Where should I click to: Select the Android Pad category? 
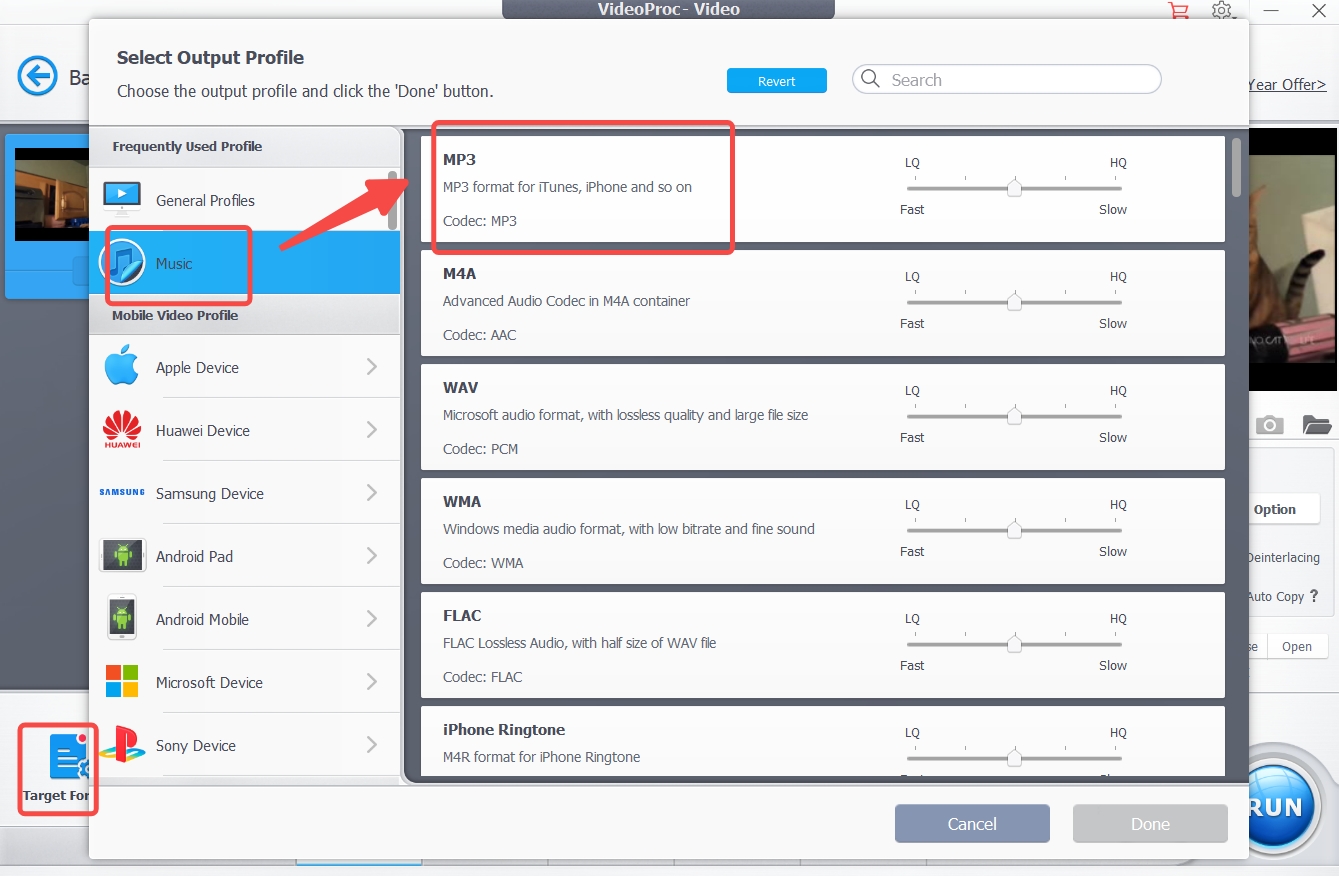195,556
